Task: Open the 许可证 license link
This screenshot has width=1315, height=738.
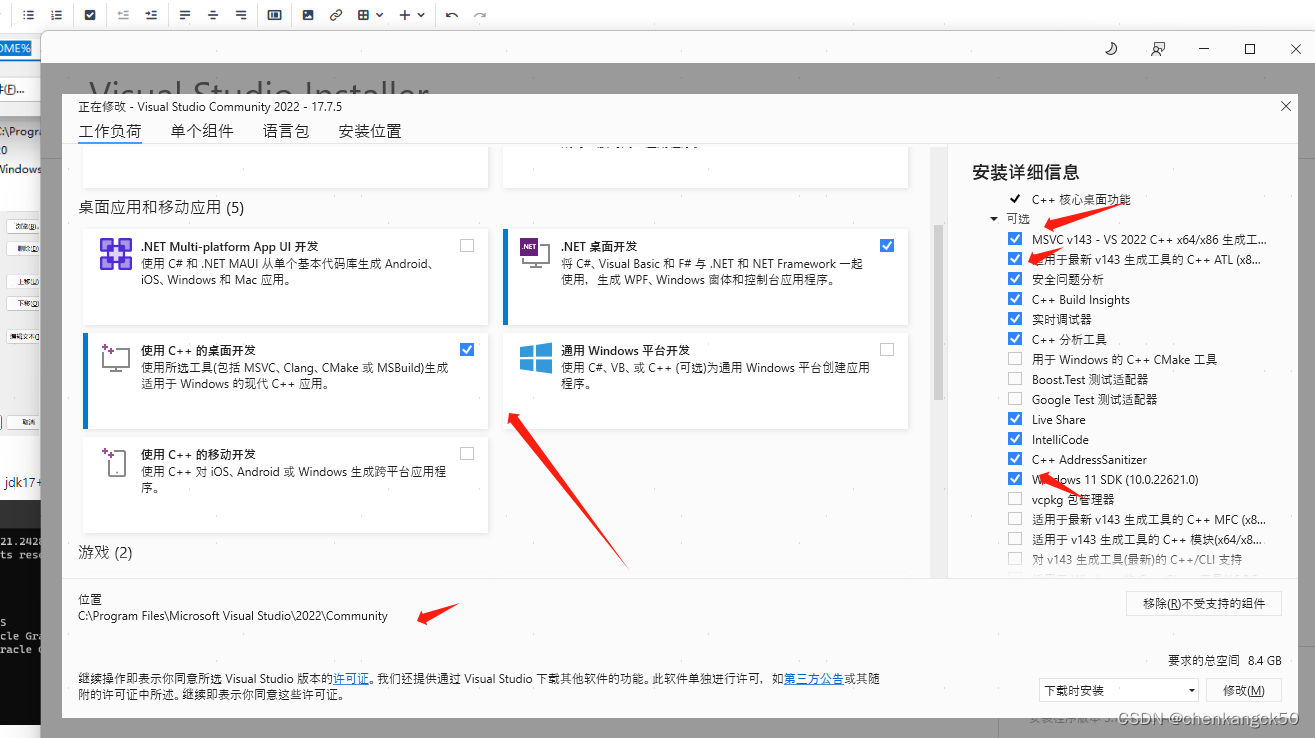Action: [x=351, y=678]
